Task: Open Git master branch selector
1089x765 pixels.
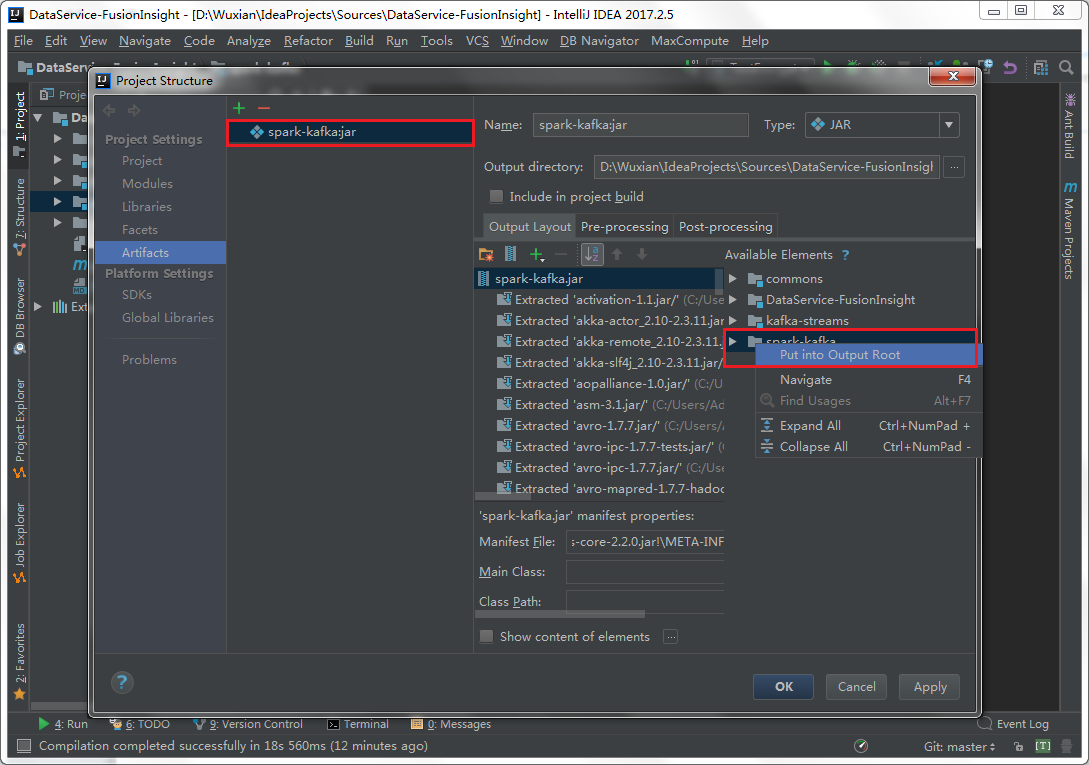Action: click(x=959, y=746)
